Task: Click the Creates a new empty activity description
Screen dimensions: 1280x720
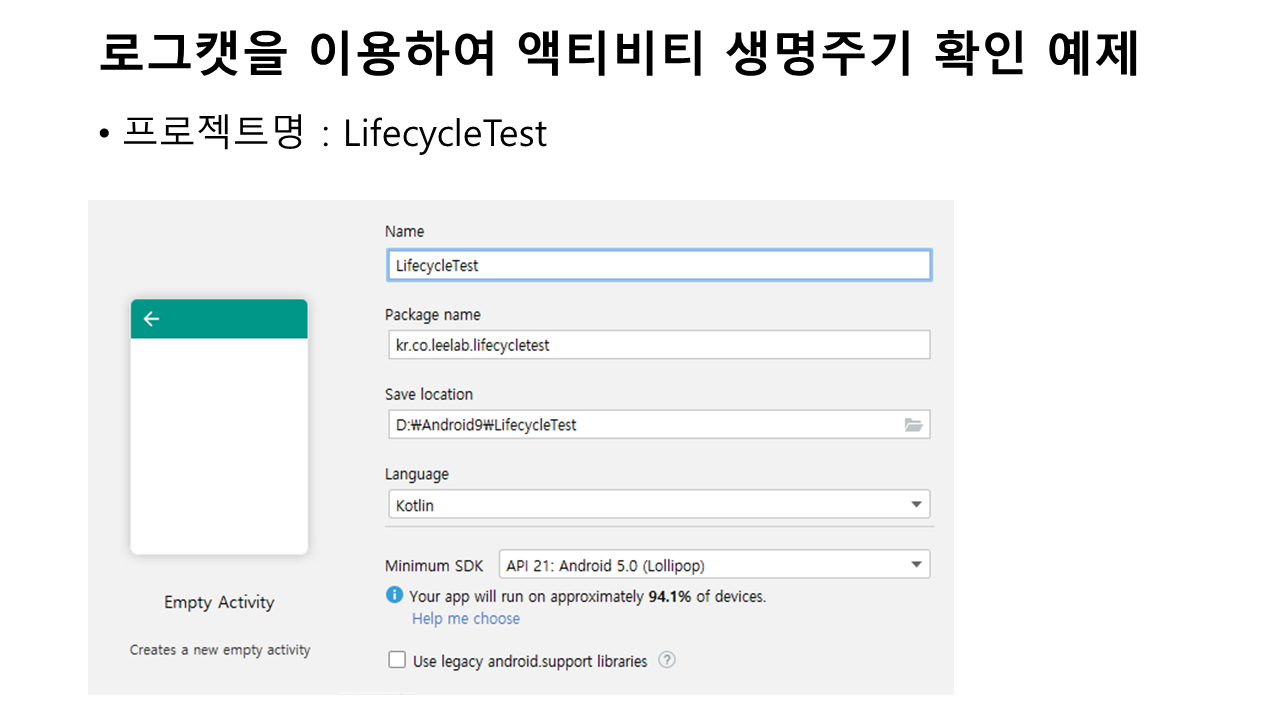Action: click(x=220, y=650)
